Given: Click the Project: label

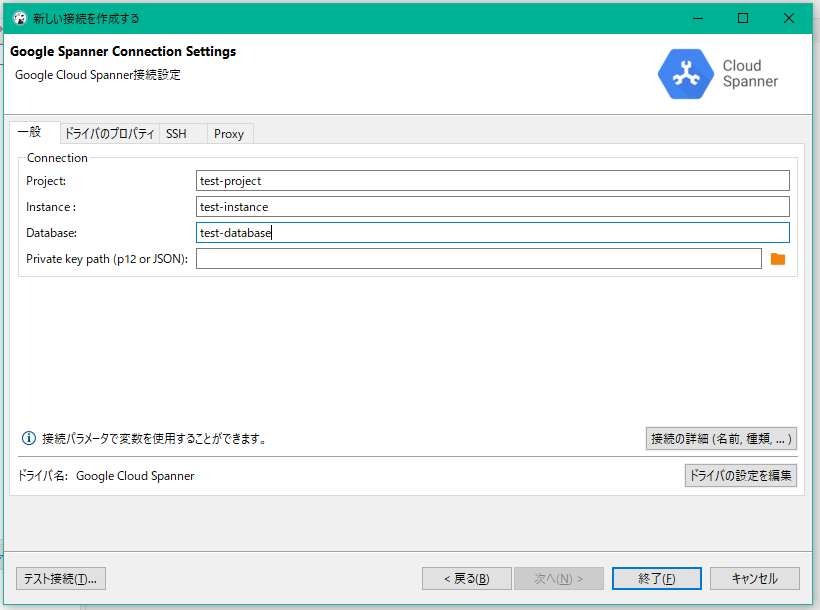Looking at the screenshot, I should click(x=46, y=181).
